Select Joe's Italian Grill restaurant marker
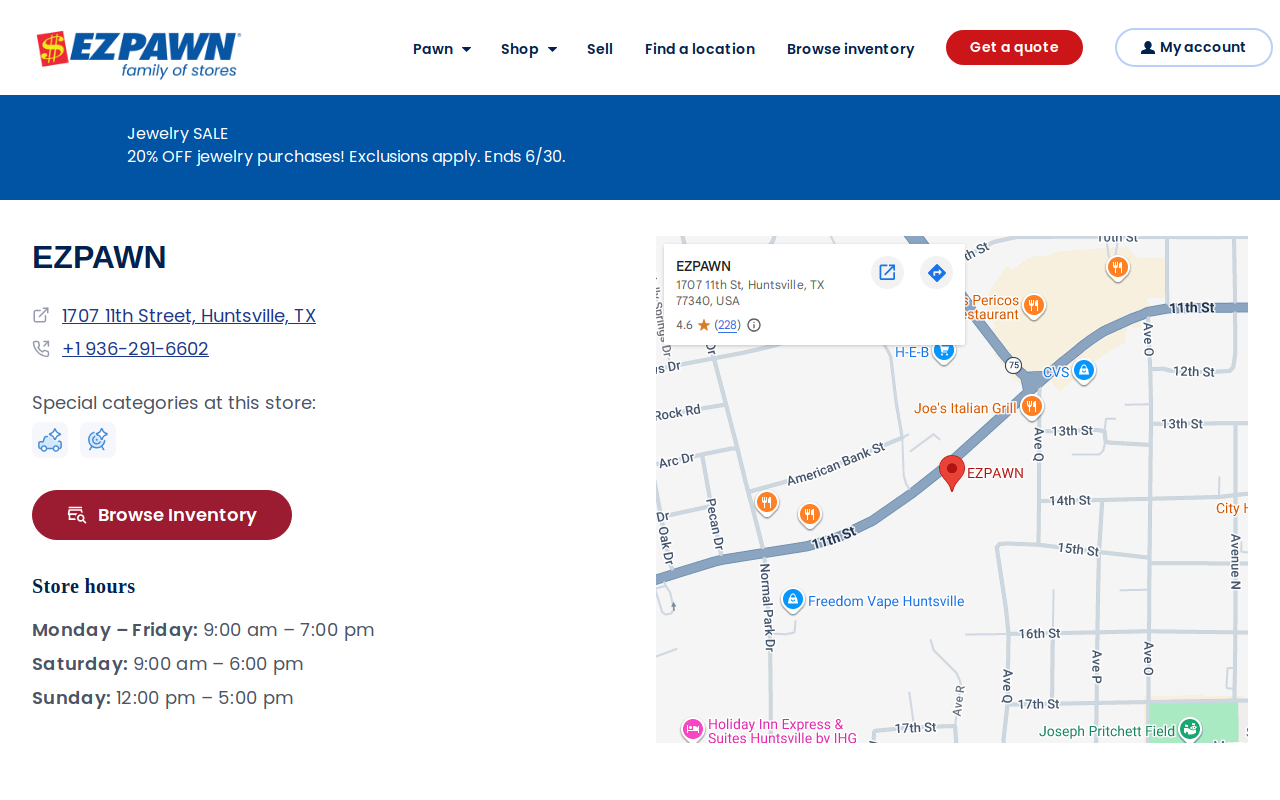1280x800 pixels. [x=1031, y=407]
